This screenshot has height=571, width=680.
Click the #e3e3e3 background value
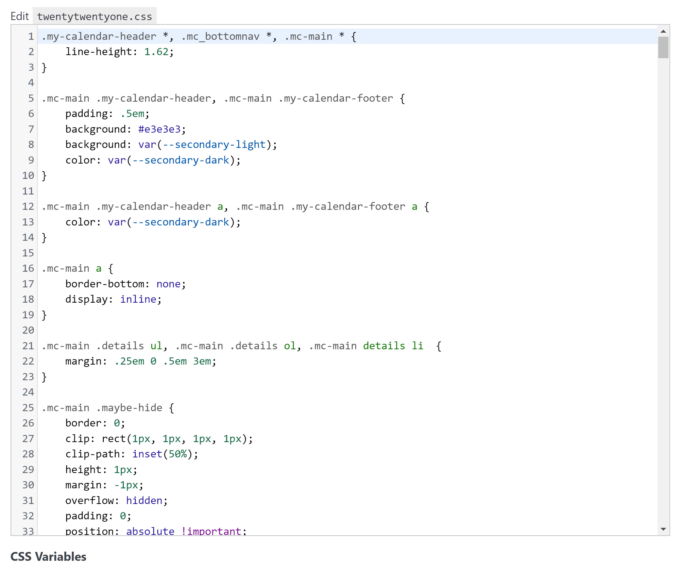tap(159, 129)
